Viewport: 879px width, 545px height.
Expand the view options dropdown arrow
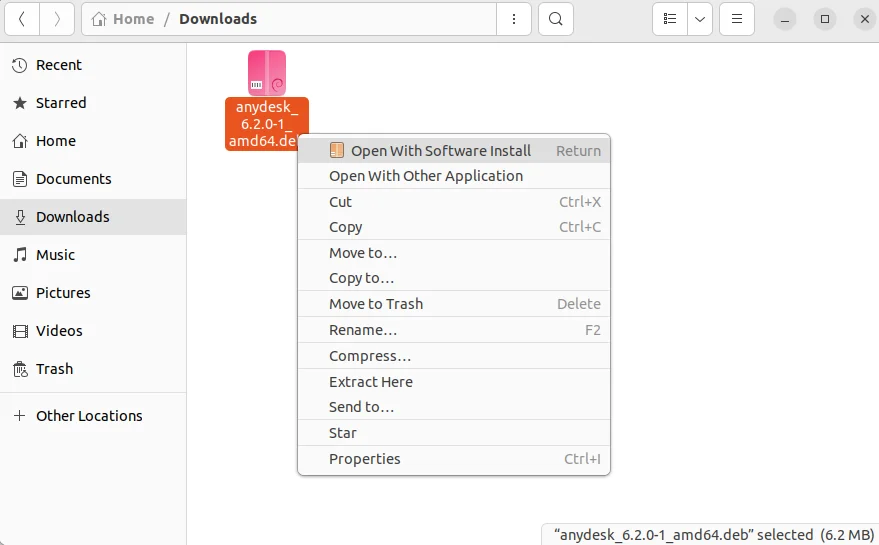(x=700, y=19)
